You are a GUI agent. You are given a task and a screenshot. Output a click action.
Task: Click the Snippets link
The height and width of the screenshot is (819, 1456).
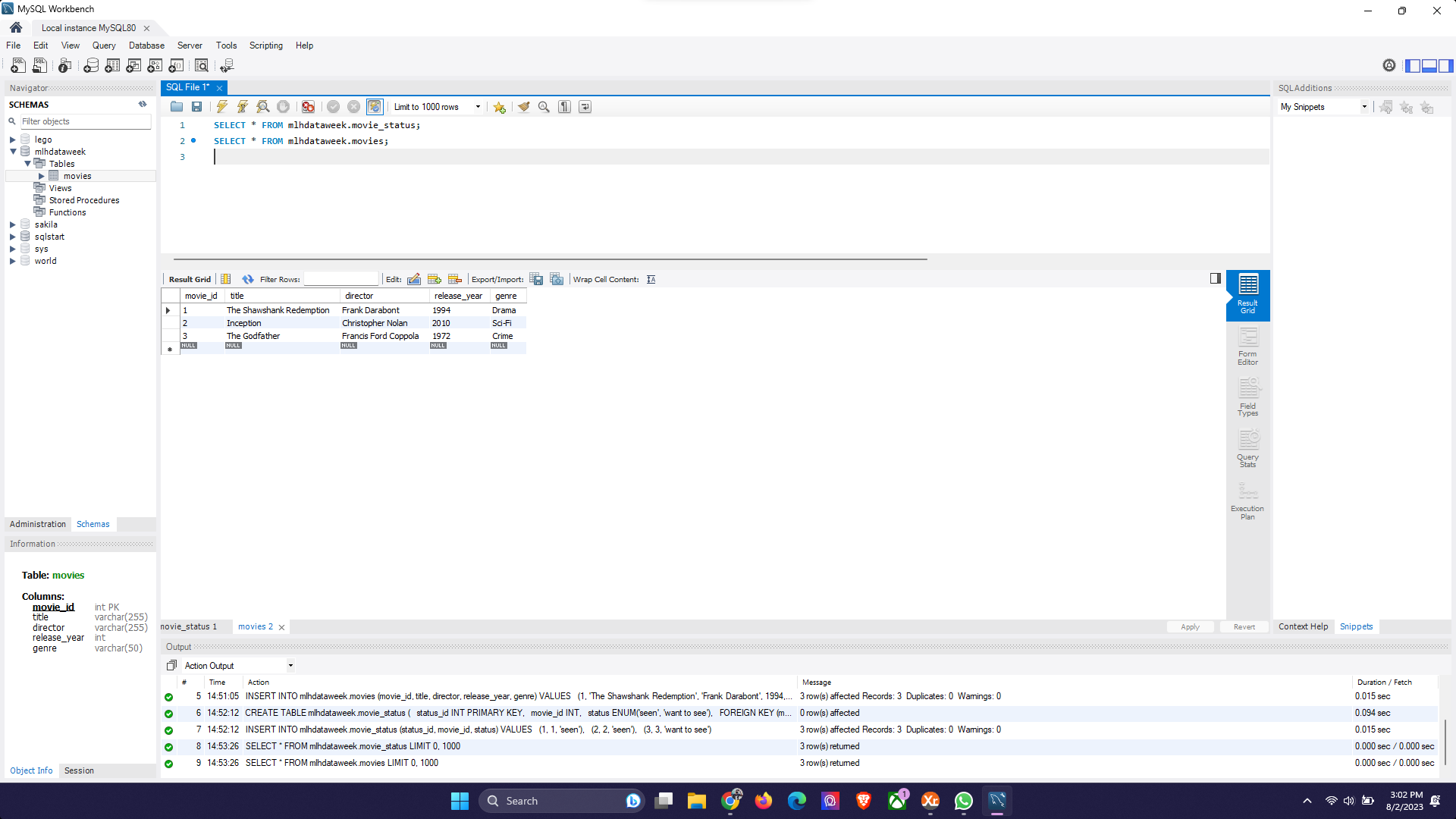point(1356,626)
